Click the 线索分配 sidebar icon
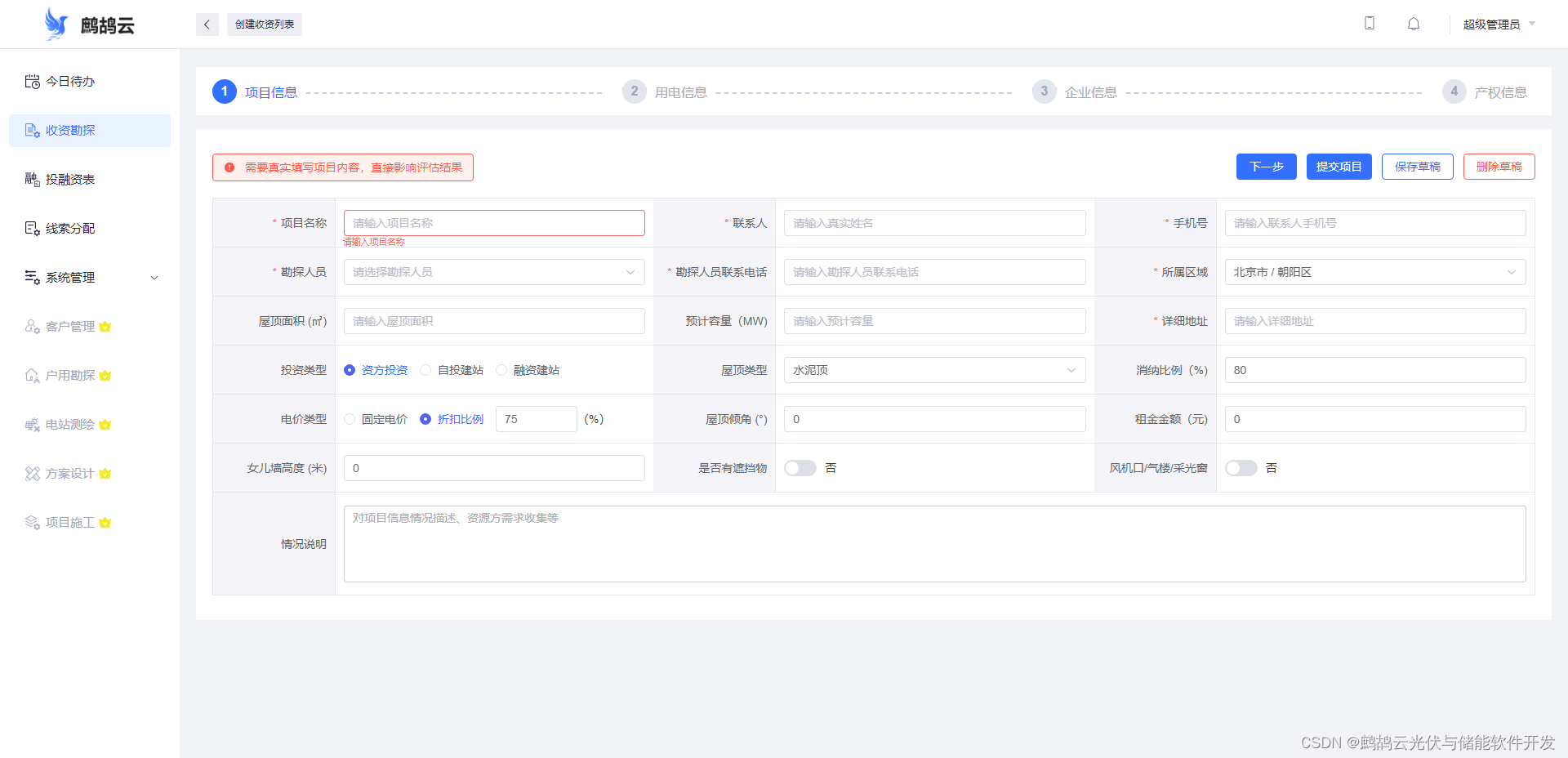 pyautogui.click(x=32, y=229)
